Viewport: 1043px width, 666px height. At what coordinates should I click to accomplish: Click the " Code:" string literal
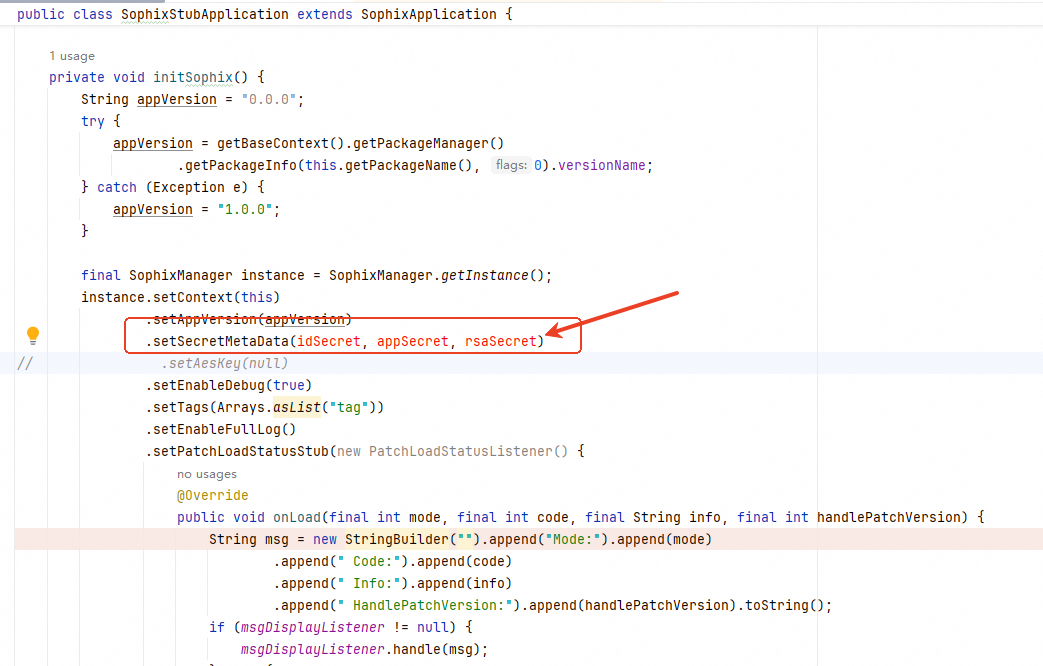click(369, 562)
